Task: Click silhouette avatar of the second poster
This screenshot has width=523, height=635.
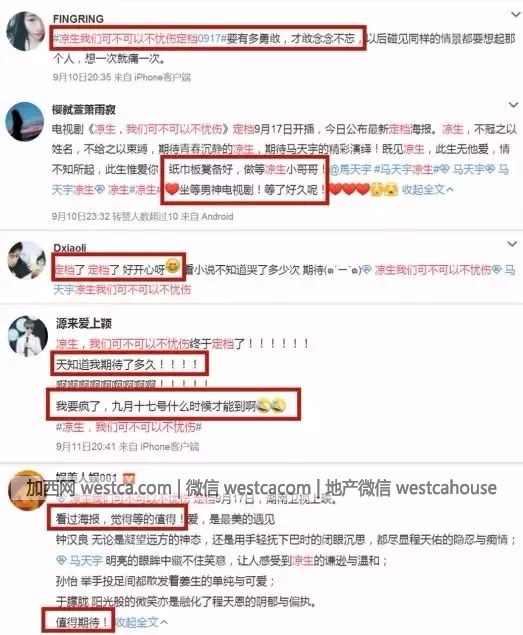Action: pos(25,121)
